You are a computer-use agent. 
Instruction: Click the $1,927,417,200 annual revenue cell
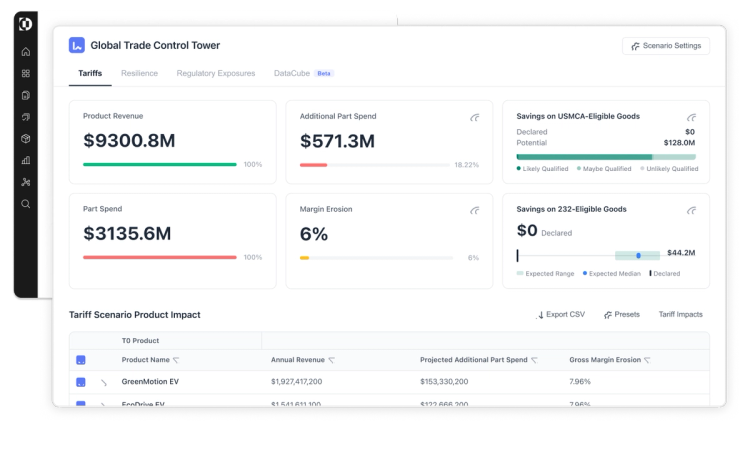pyautogui.click(x=297, y=382)
